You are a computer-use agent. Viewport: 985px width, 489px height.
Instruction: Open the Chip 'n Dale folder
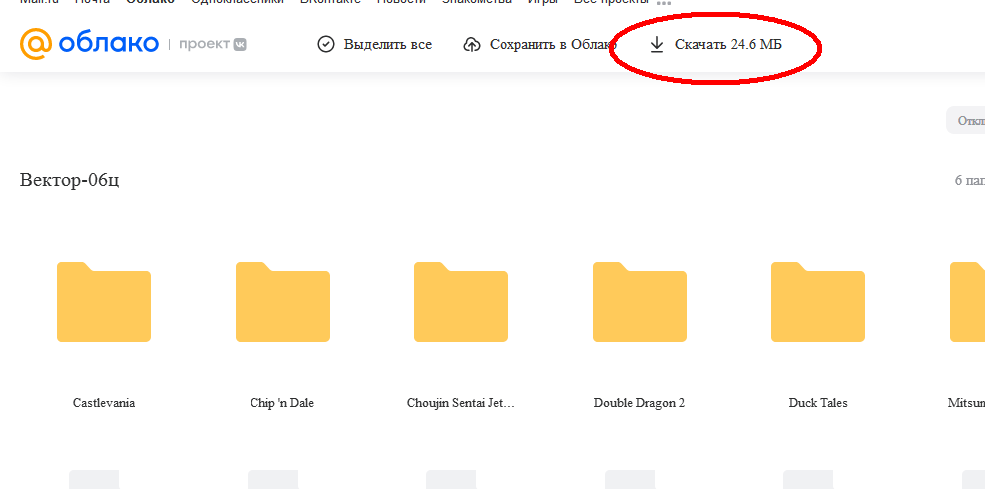(282, 302)
